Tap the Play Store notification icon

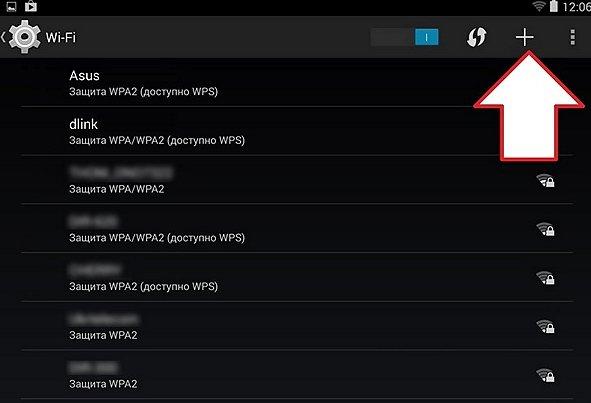pos(31,6)
